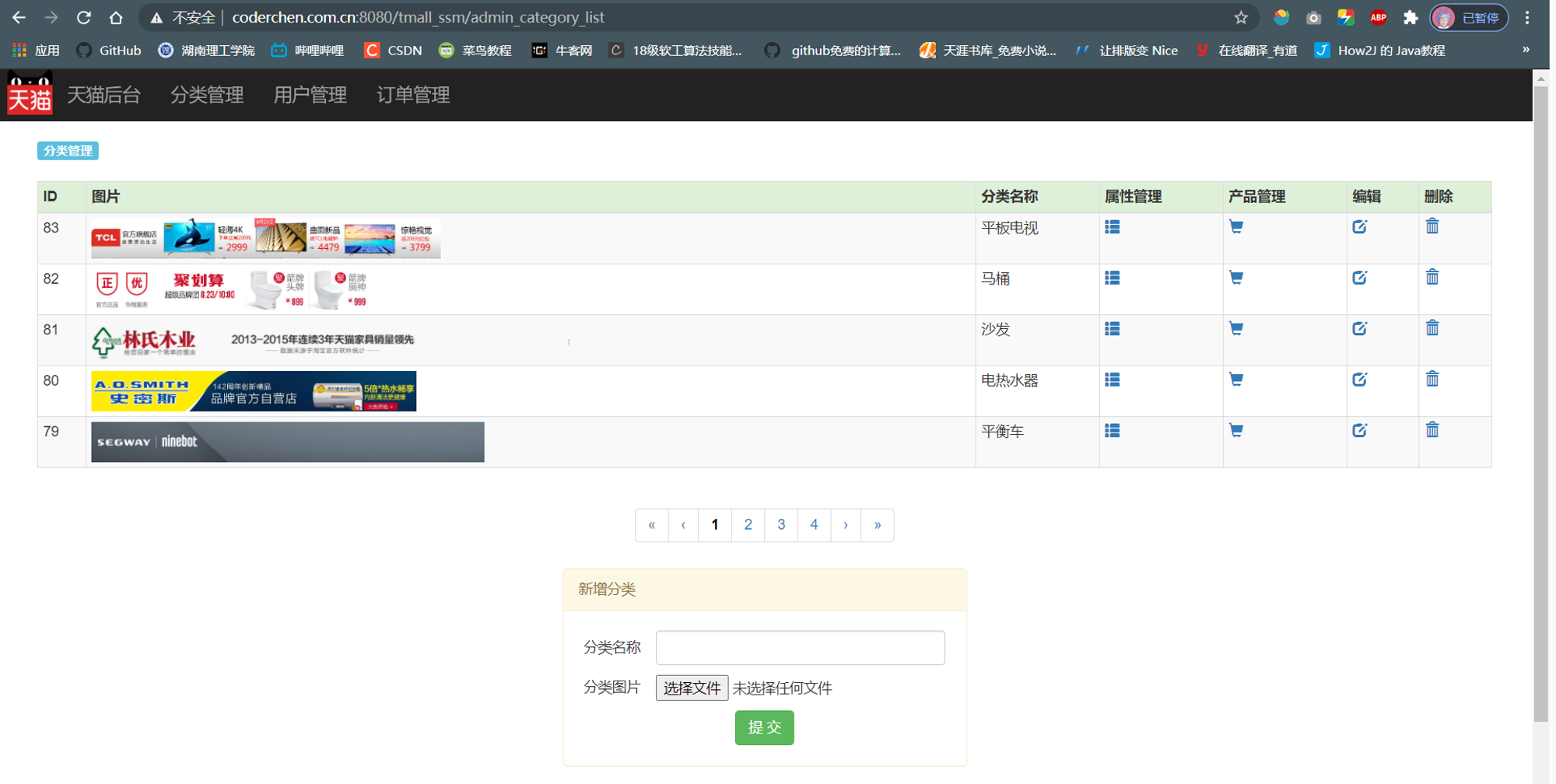The height and width of the screenshot is (784, 1556).
Task: Open product cart icon for 电热水器
Action: click(x=1235, y=380)
